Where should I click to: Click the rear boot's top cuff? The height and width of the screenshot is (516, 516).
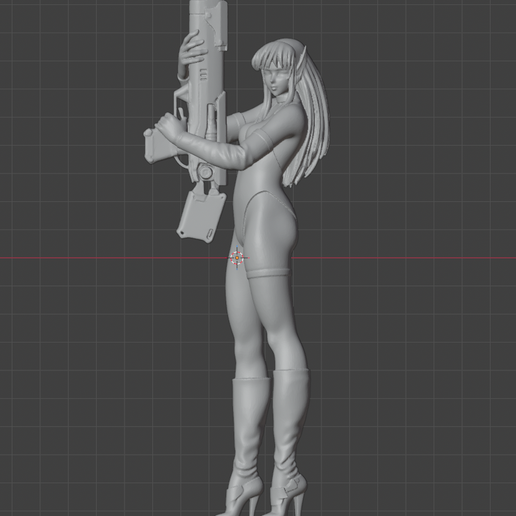[291, 372]
